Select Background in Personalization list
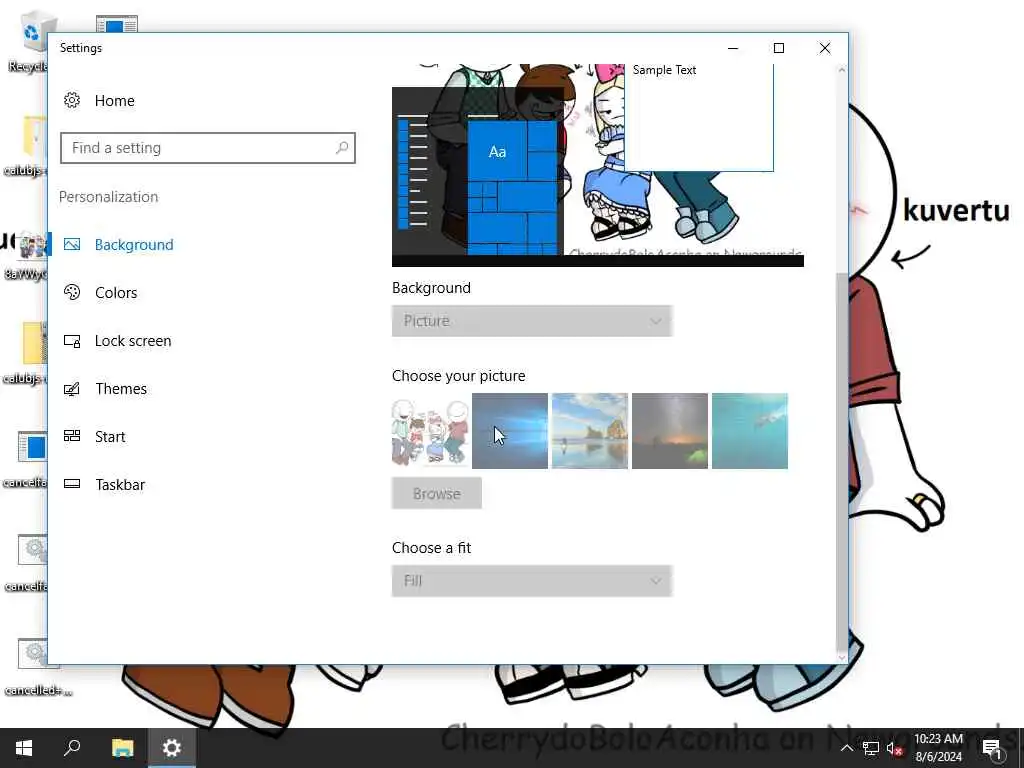Viewport: 1024px width, 768px height. tap(134, 244)
